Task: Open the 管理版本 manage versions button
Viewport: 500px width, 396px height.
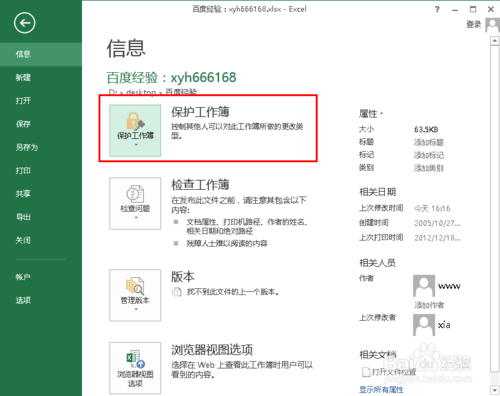Action: pos(135,295)
